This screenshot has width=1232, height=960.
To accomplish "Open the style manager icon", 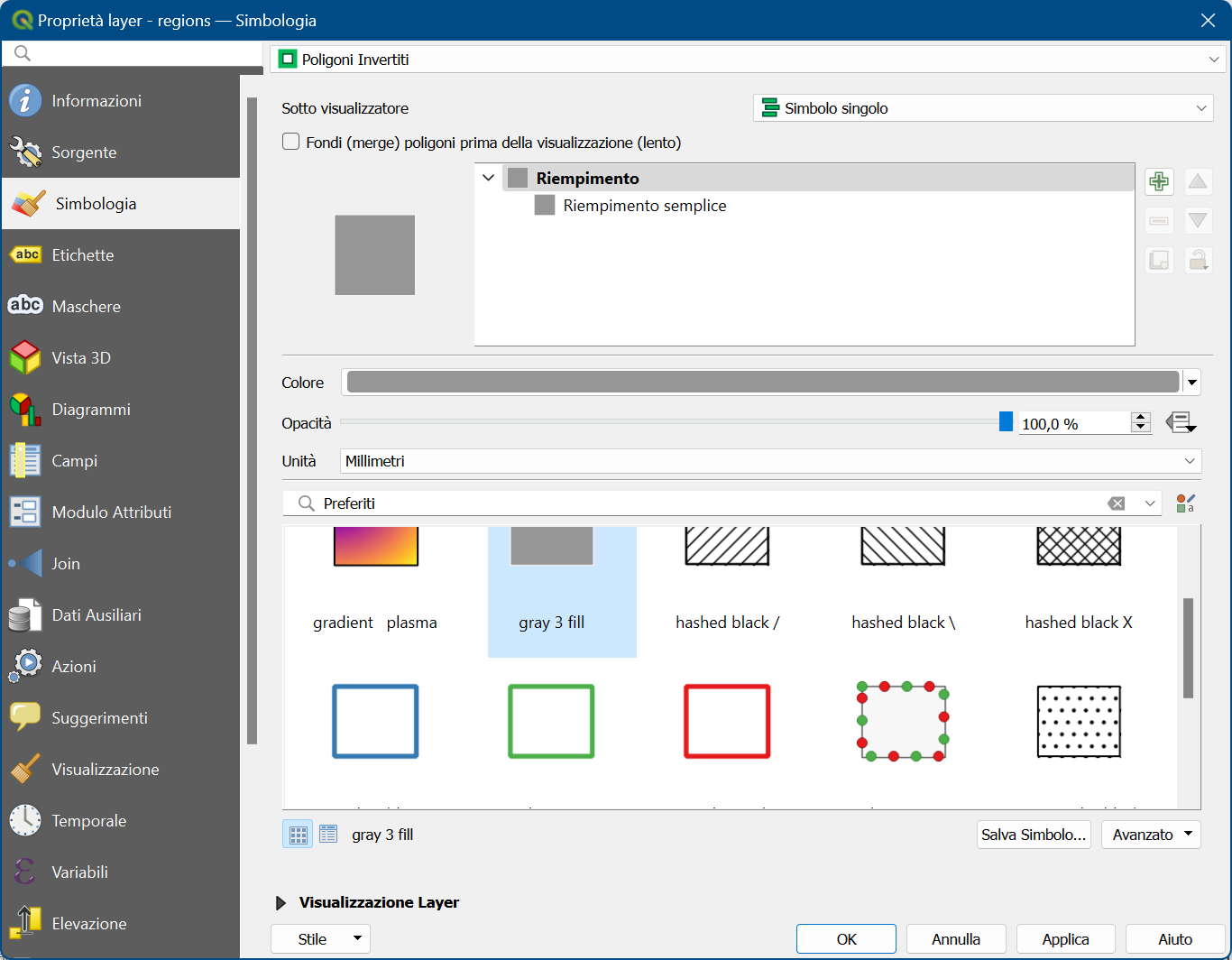I will coord(1185,503).
